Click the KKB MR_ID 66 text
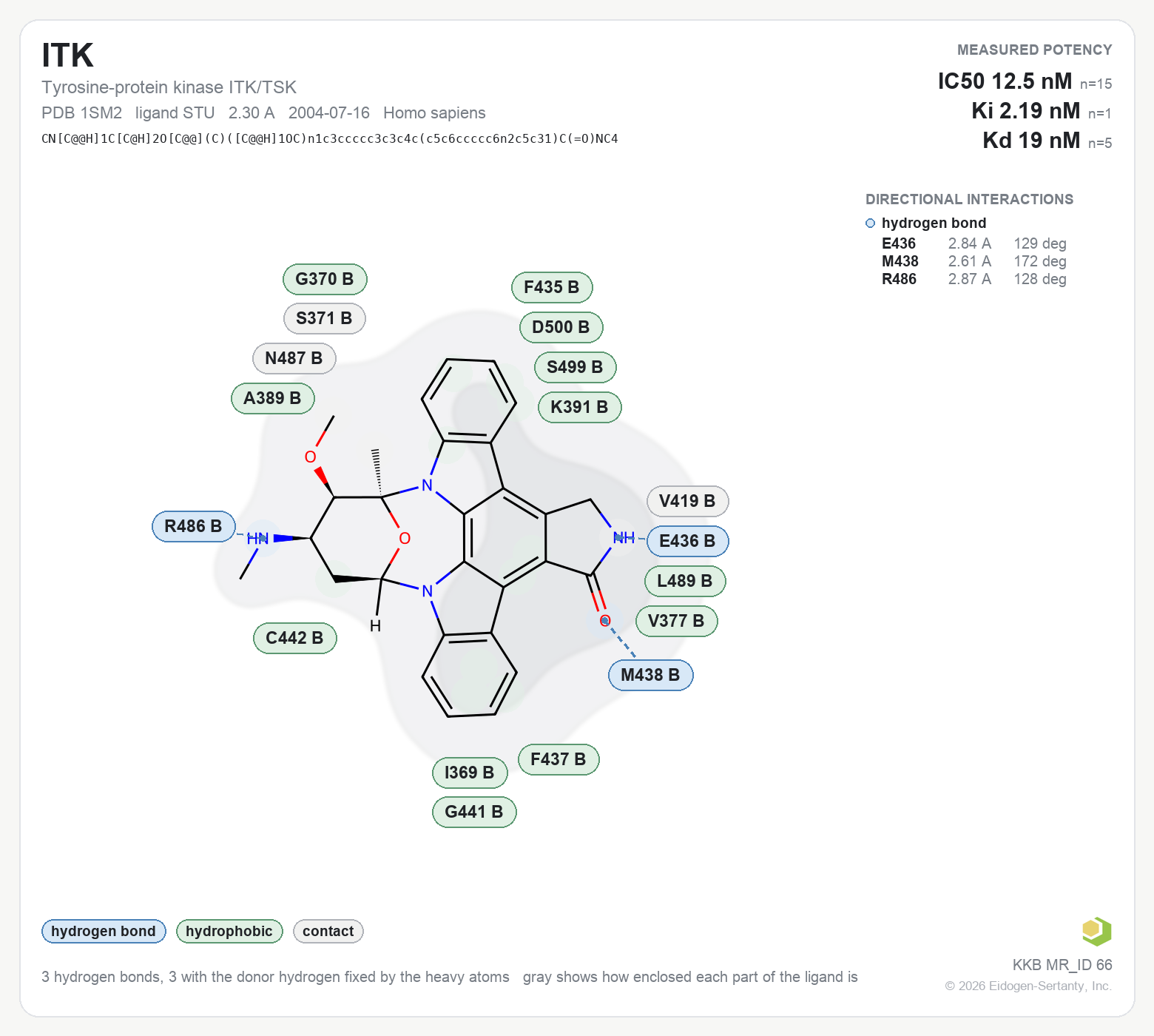This screenshot has width=1154, height=1036. click(x=1062, y=965)
